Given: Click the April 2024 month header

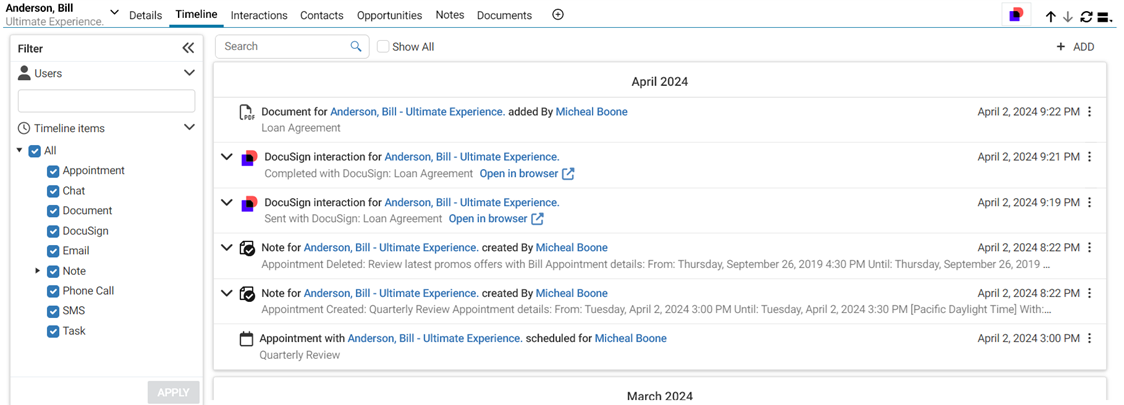Looking at the screenshot, I should pyautogui.click(x=659, y=82).
